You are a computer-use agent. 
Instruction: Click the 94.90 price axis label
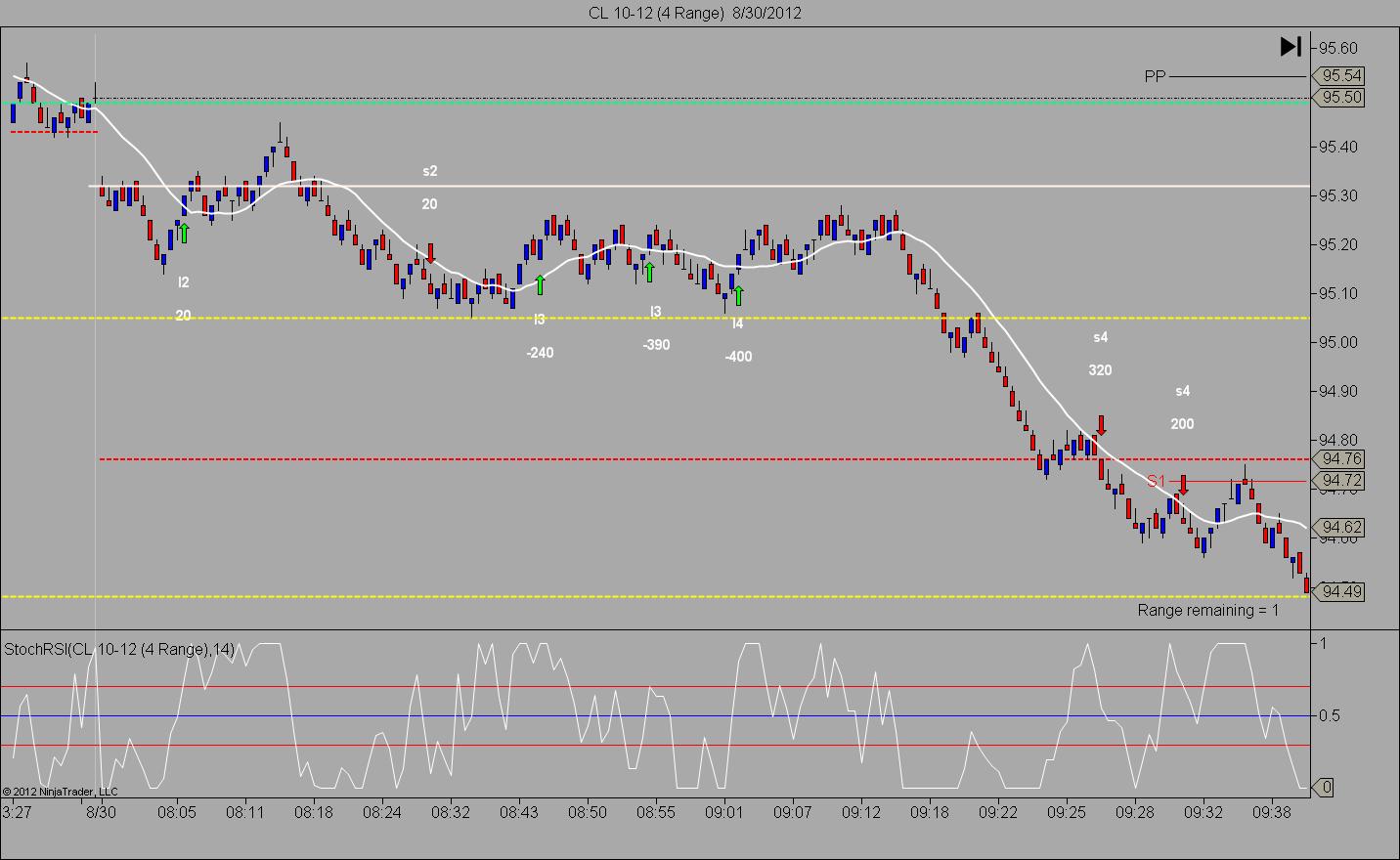tap(1337, 391)
